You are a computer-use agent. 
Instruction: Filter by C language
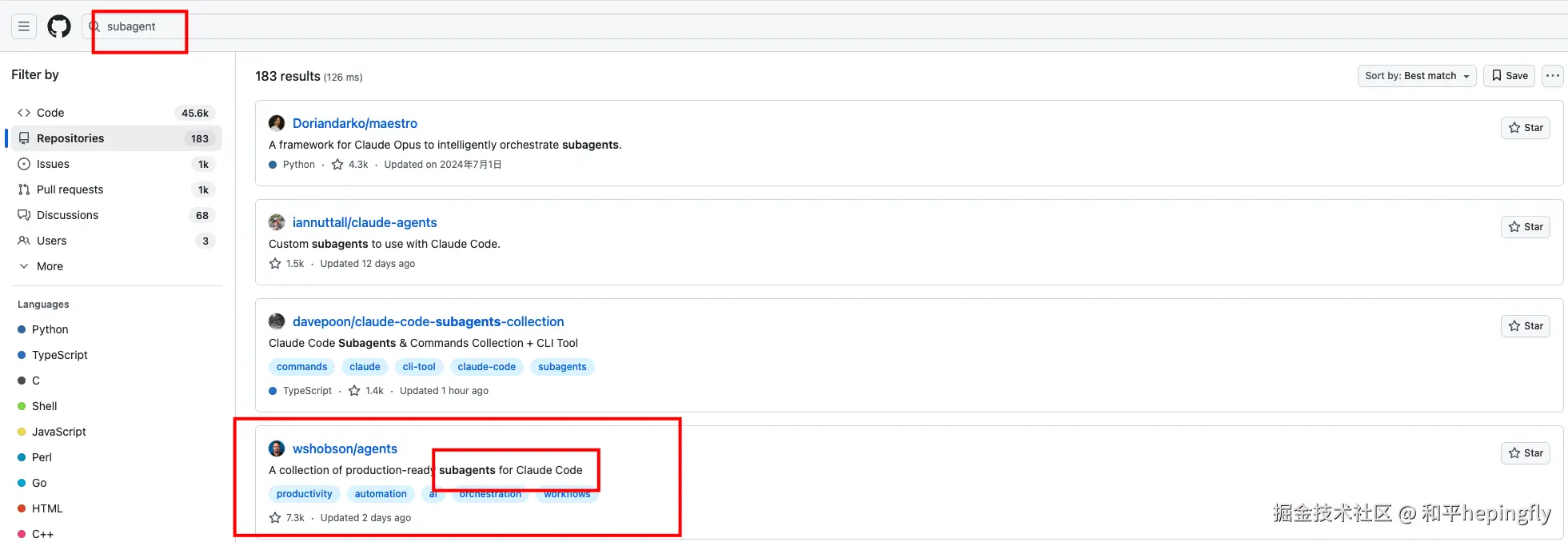(29, 381)
